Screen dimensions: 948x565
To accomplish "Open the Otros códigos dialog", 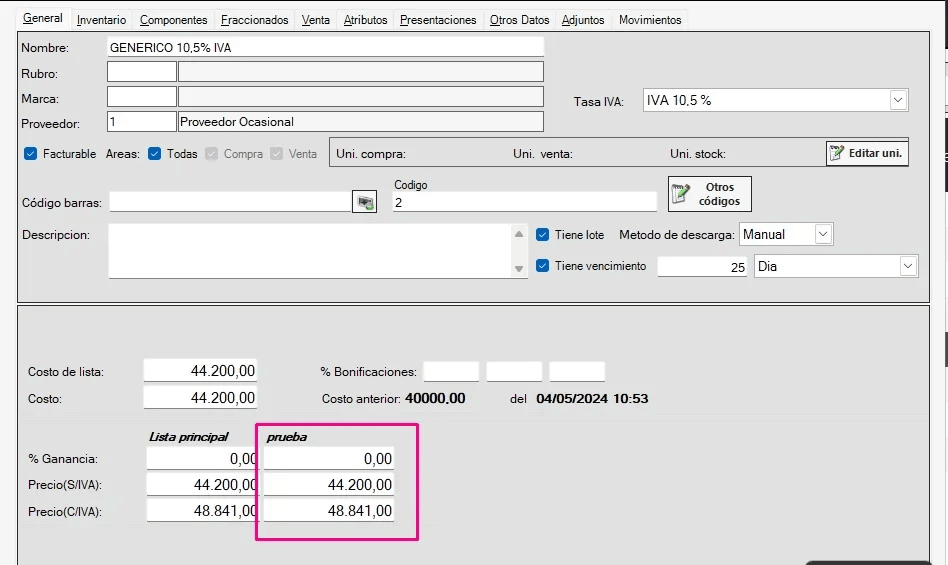I will (710, 194).
